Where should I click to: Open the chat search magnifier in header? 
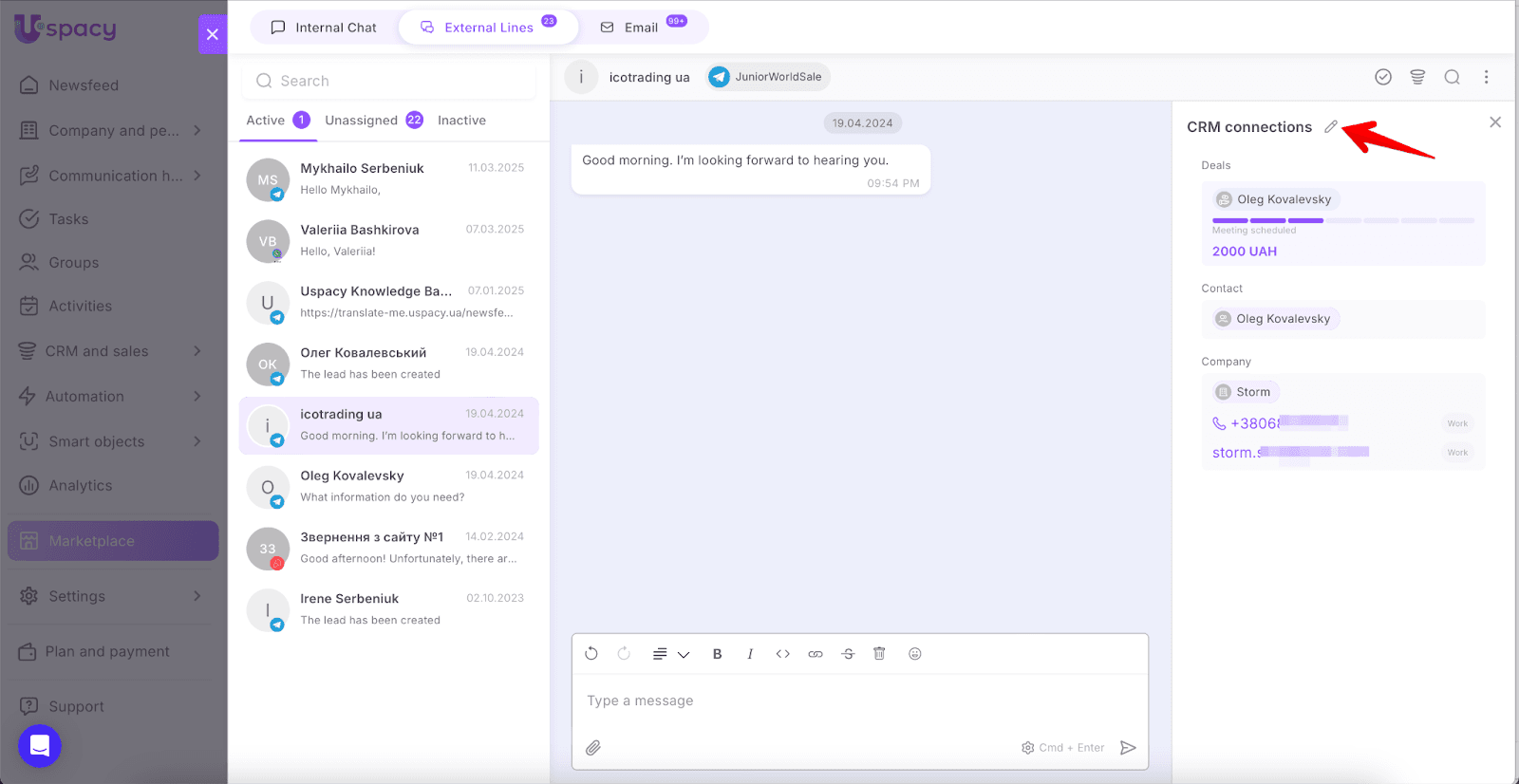[1452, 77]
